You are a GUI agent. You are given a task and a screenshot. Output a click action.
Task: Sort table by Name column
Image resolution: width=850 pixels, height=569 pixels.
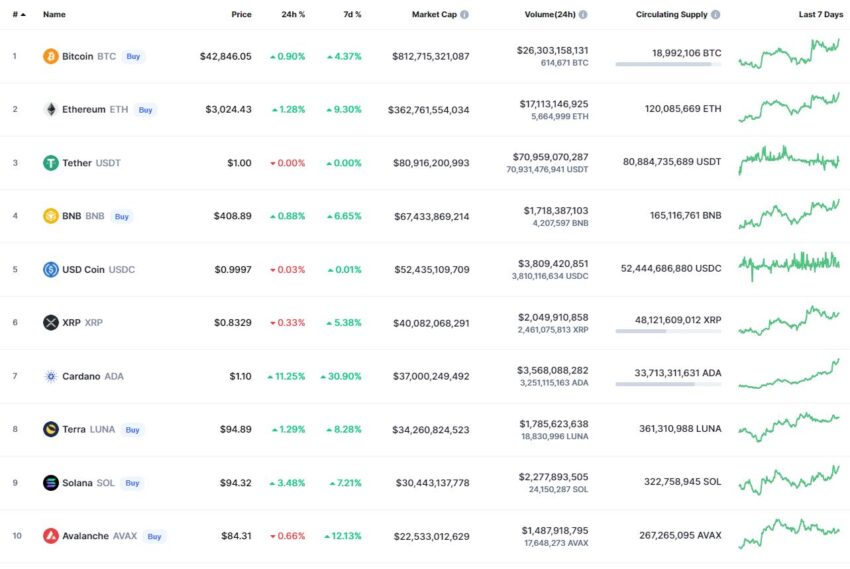pos(54,15)
